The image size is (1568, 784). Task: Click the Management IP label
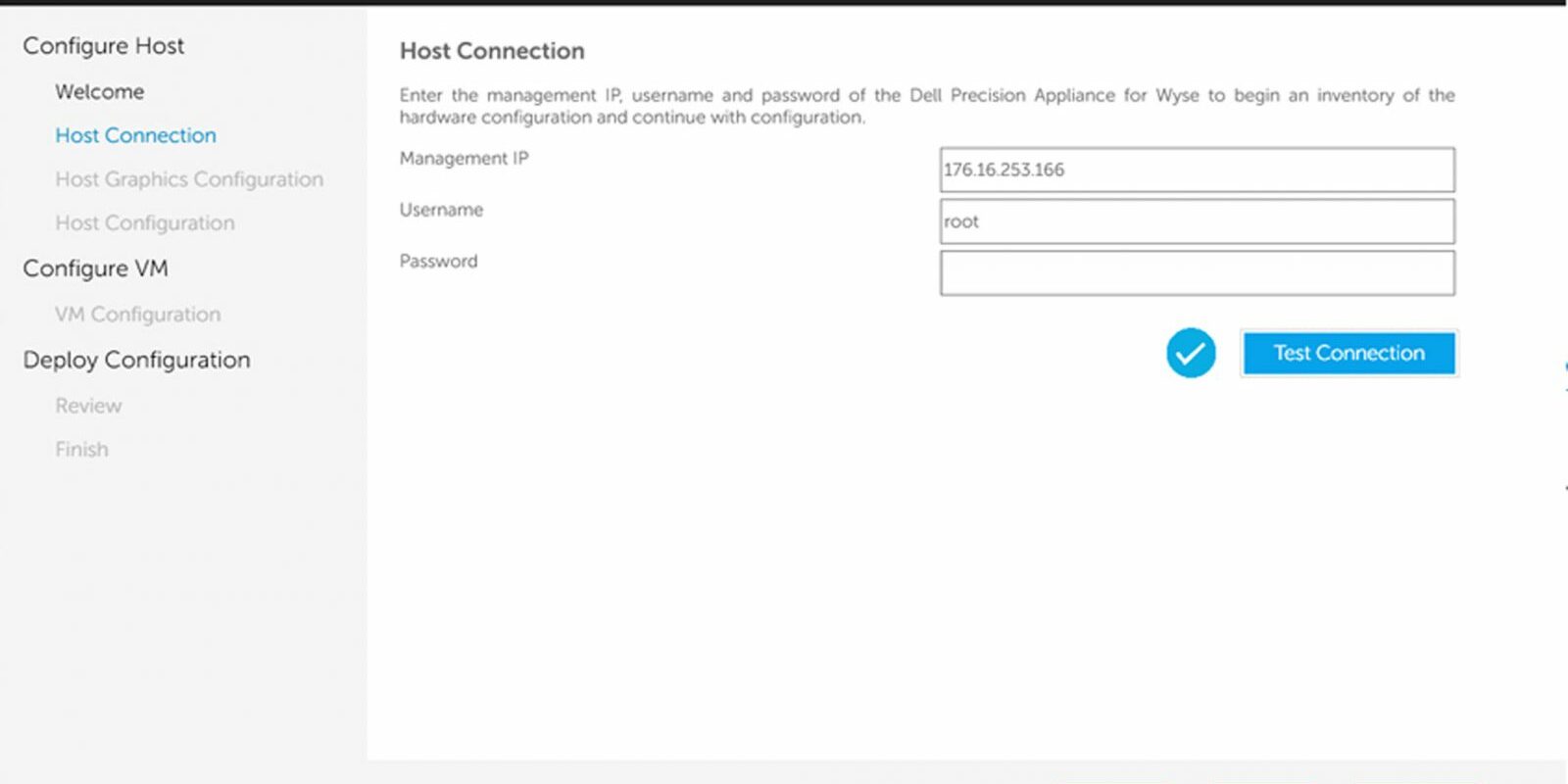[464, 159]
